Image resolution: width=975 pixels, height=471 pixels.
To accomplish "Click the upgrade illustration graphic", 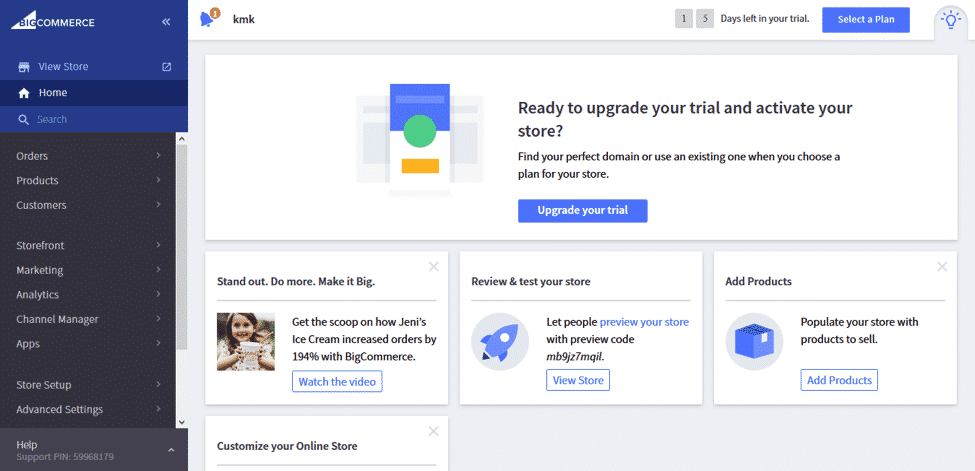I will (420, 140).
